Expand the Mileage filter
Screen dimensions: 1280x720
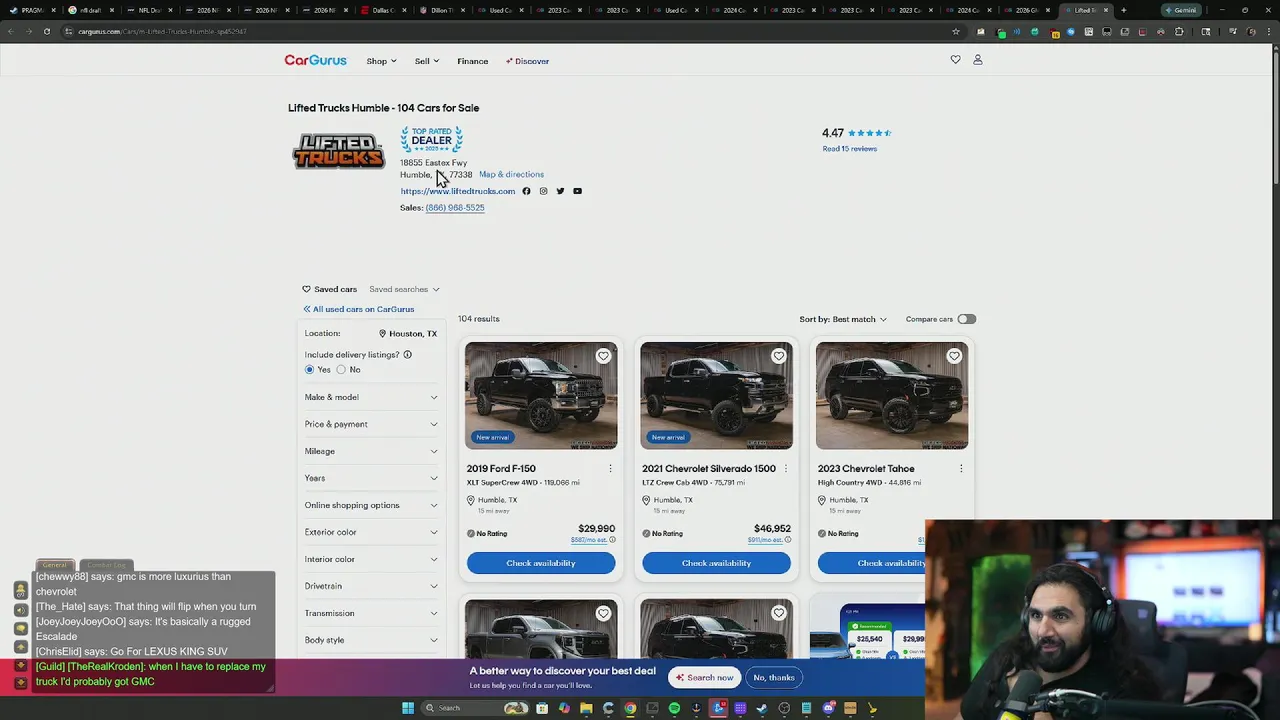click(x=371, y=451)
